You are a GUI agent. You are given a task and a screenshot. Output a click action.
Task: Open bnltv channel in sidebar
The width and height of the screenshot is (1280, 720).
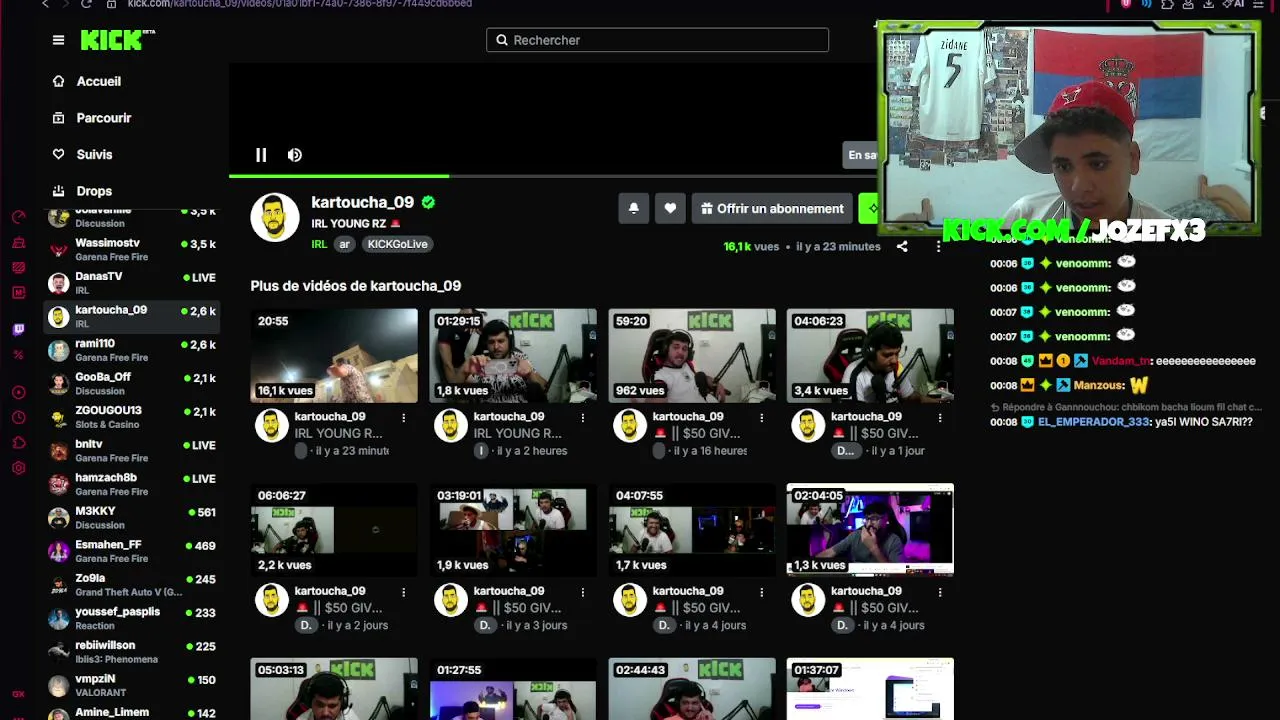[133, 450]
